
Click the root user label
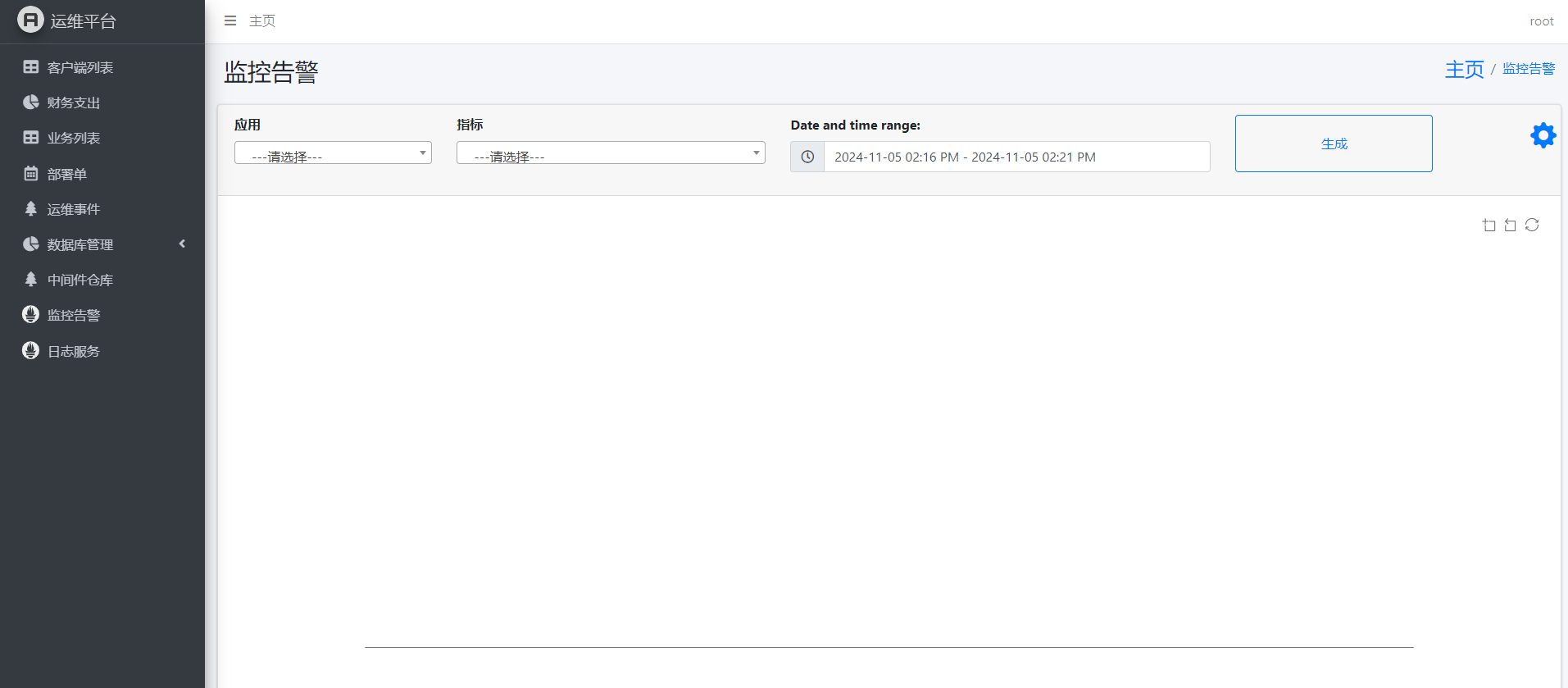1542,21
